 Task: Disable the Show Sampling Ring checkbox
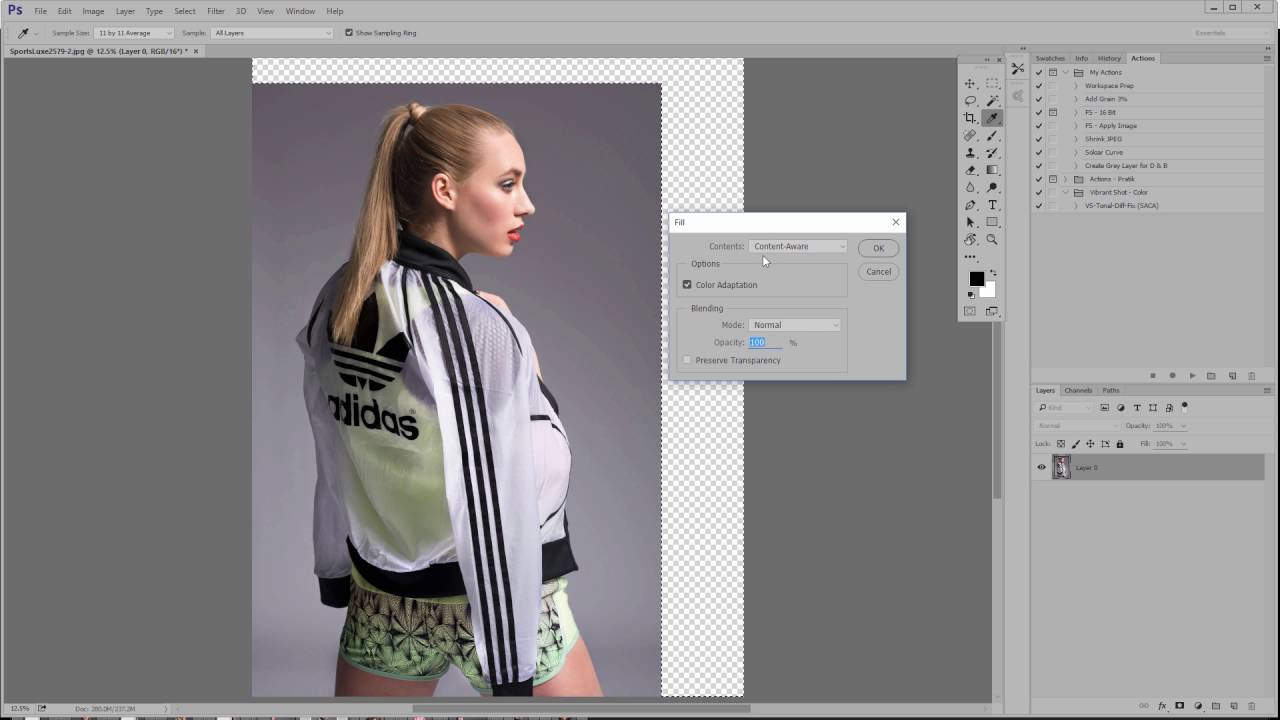(x=349, y=33)
